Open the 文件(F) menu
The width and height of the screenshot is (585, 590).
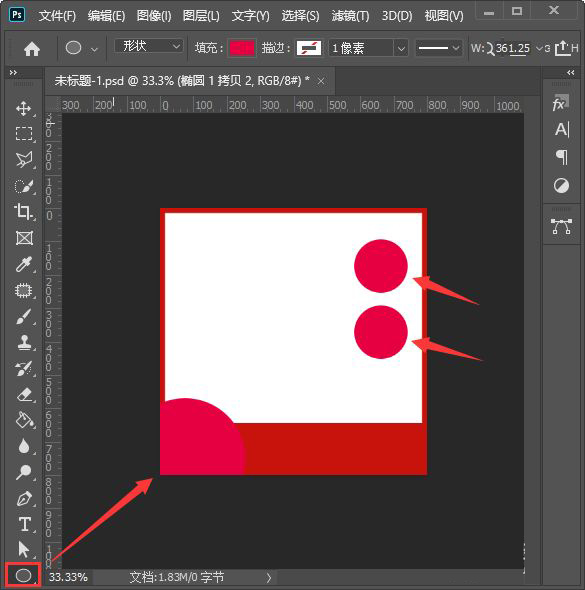pyautogui.click(x=57, y=16)
